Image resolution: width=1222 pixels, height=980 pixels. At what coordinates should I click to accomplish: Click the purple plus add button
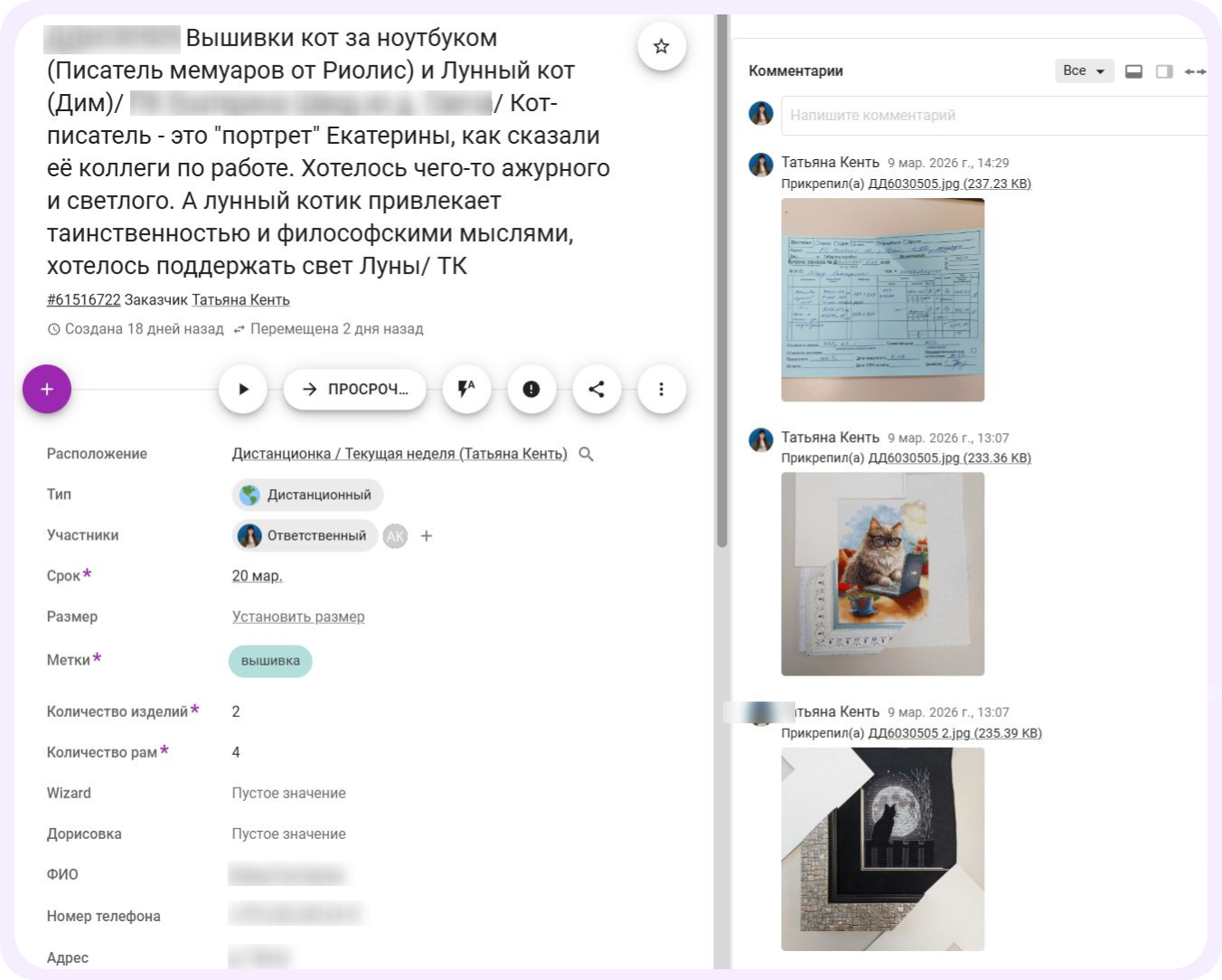[x=47, y=389]
